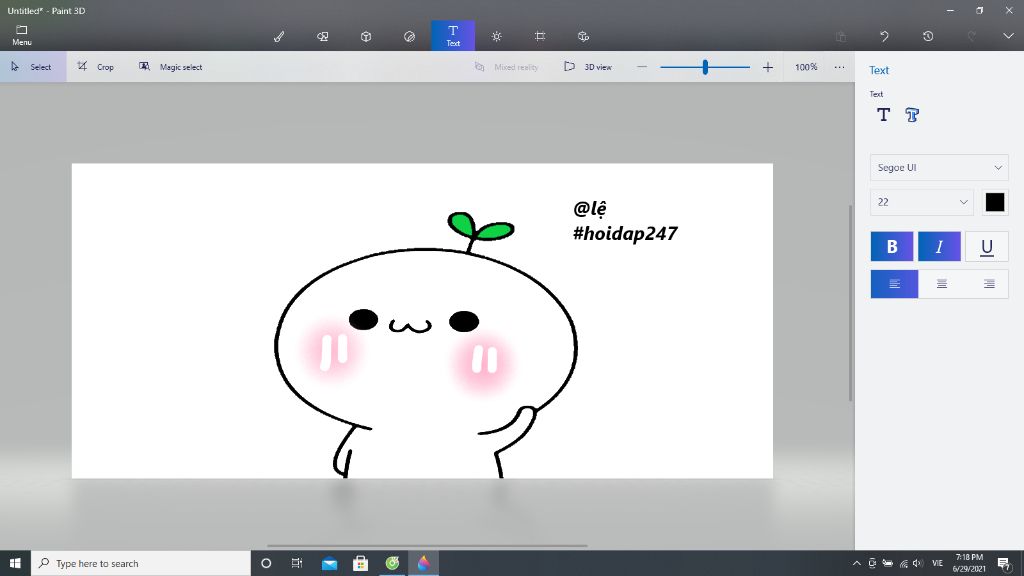Toggle Bold formatting
Image resolution: width=1024 pixels, height=576 pixels.
(892, 246)
